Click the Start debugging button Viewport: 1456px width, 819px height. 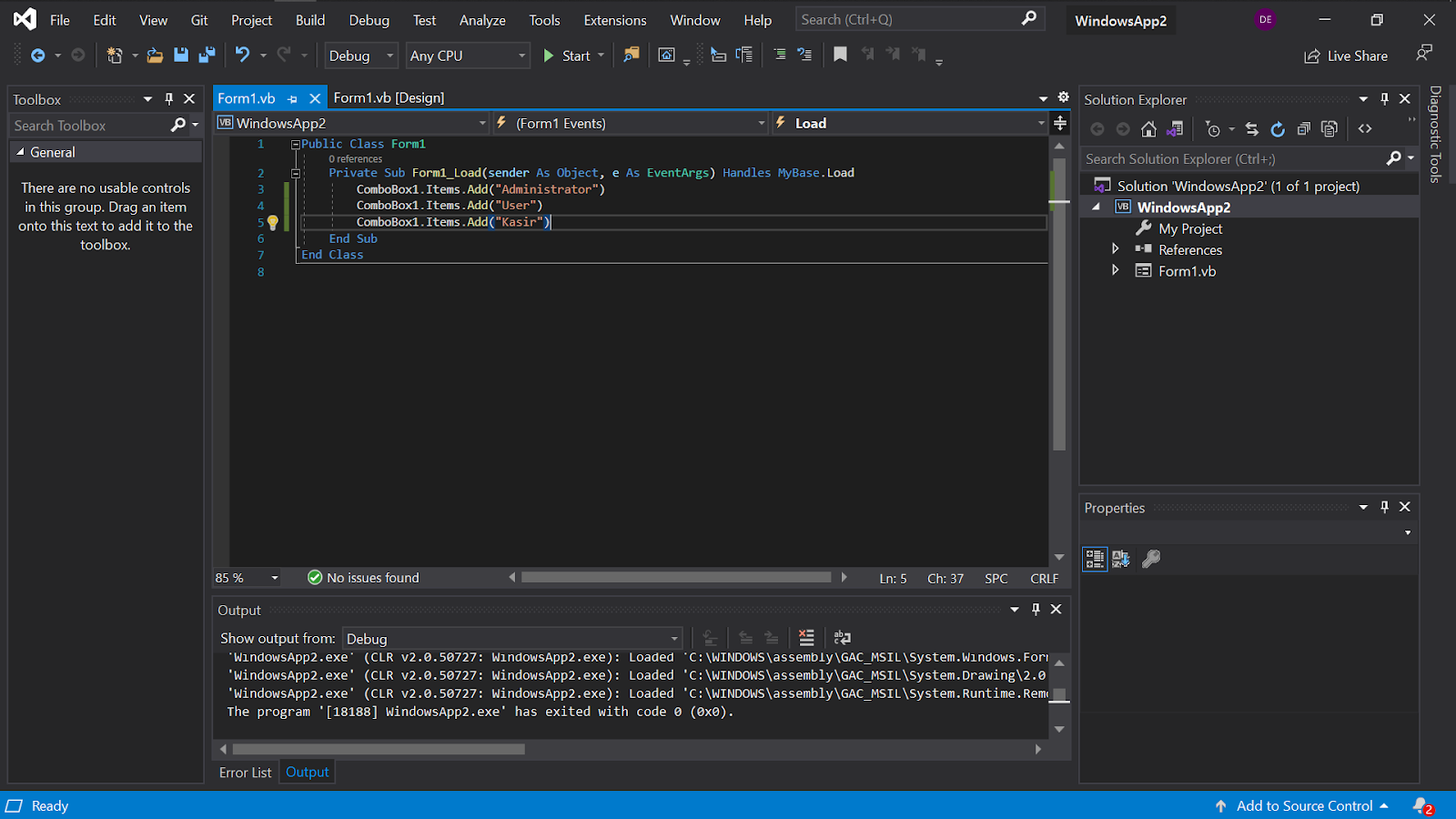pos(567,56)
